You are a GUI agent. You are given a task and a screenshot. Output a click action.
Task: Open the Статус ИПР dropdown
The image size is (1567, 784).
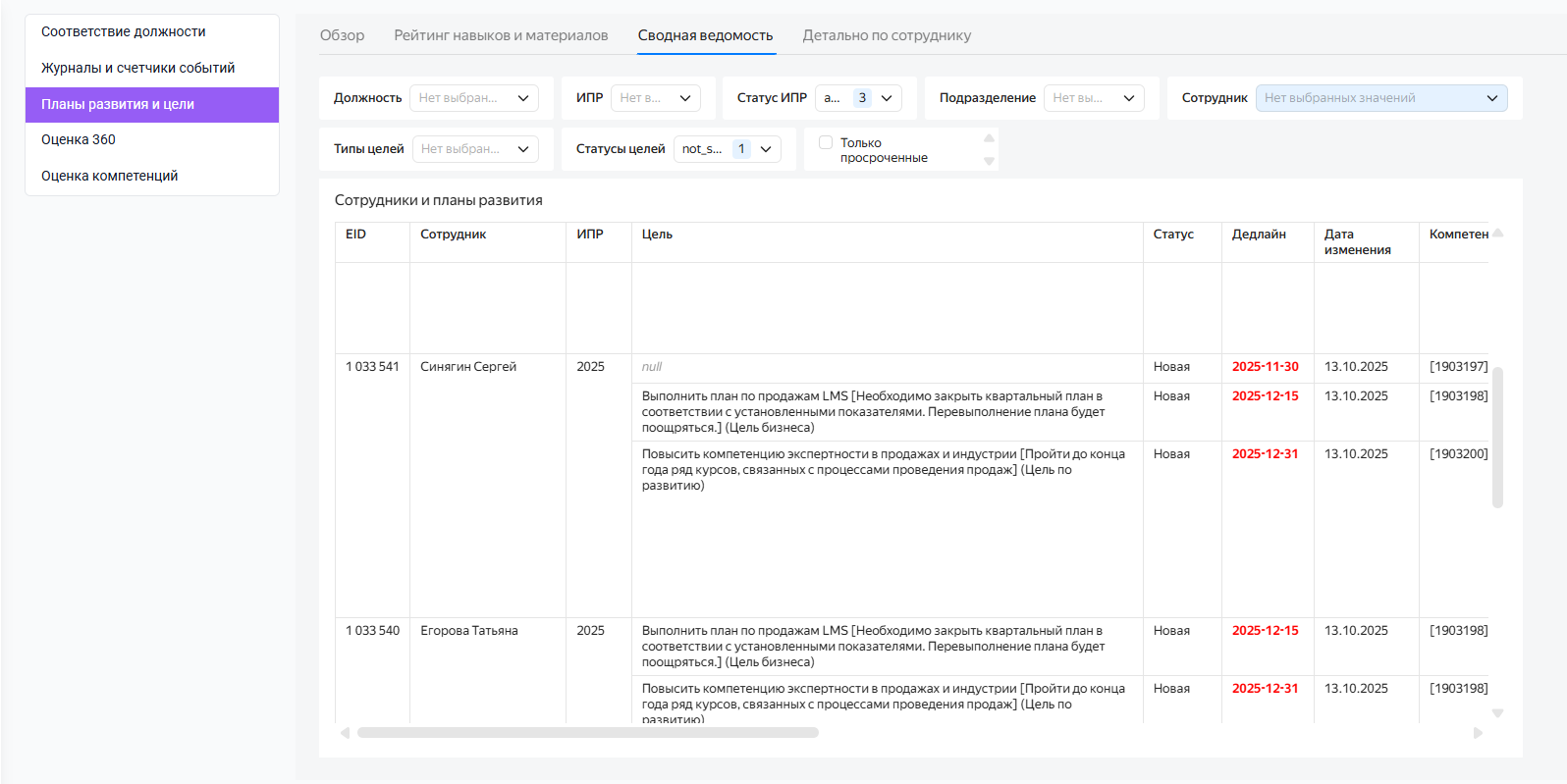(x=857, y=98)
